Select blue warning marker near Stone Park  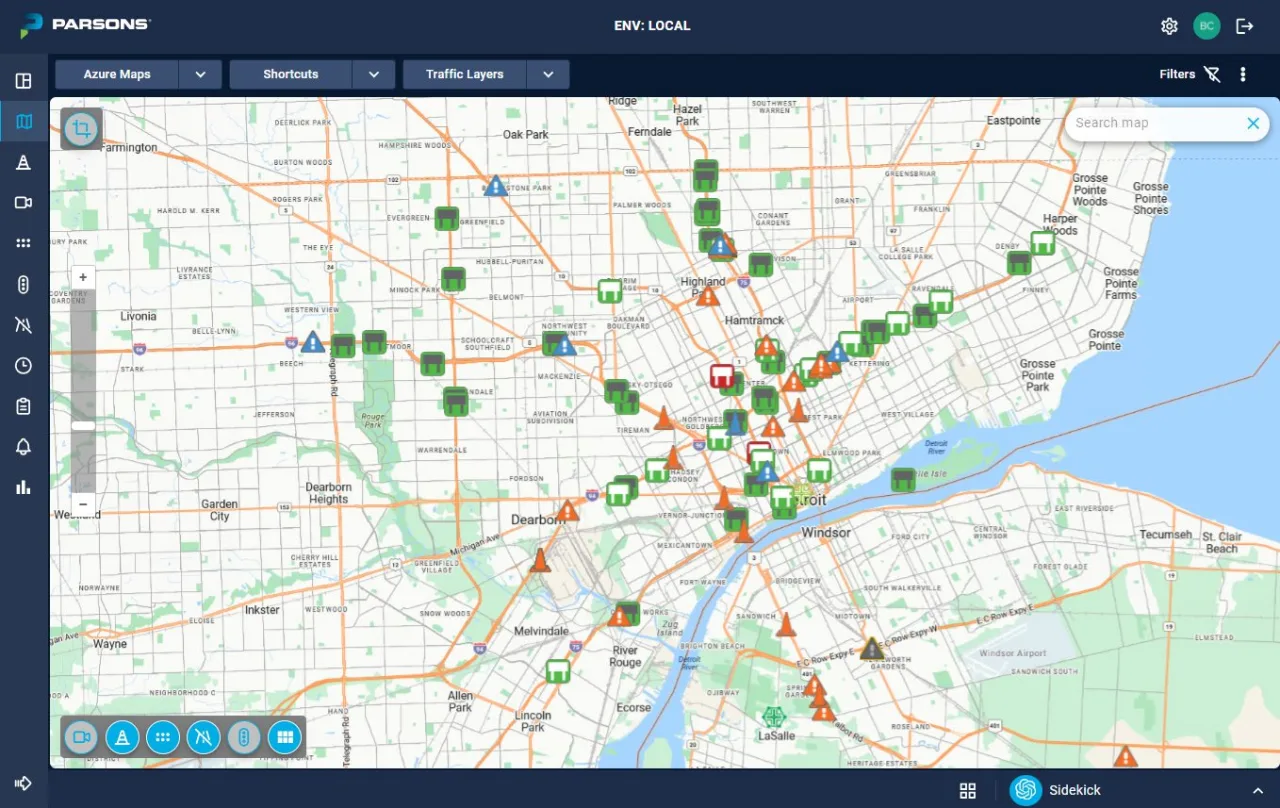pyautogui.click(x=496, y=186)
